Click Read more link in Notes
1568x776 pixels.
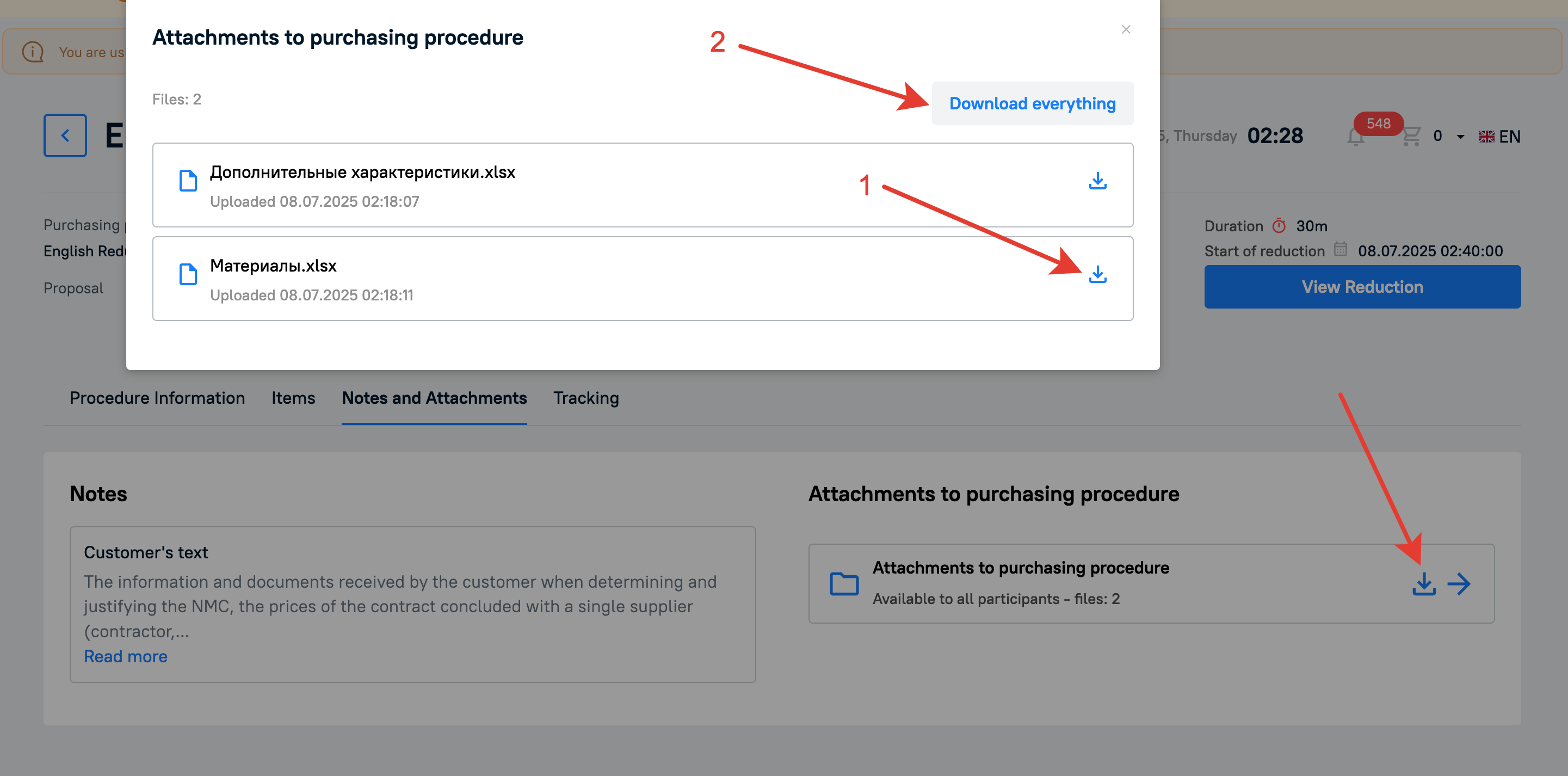tap(125, 656)
